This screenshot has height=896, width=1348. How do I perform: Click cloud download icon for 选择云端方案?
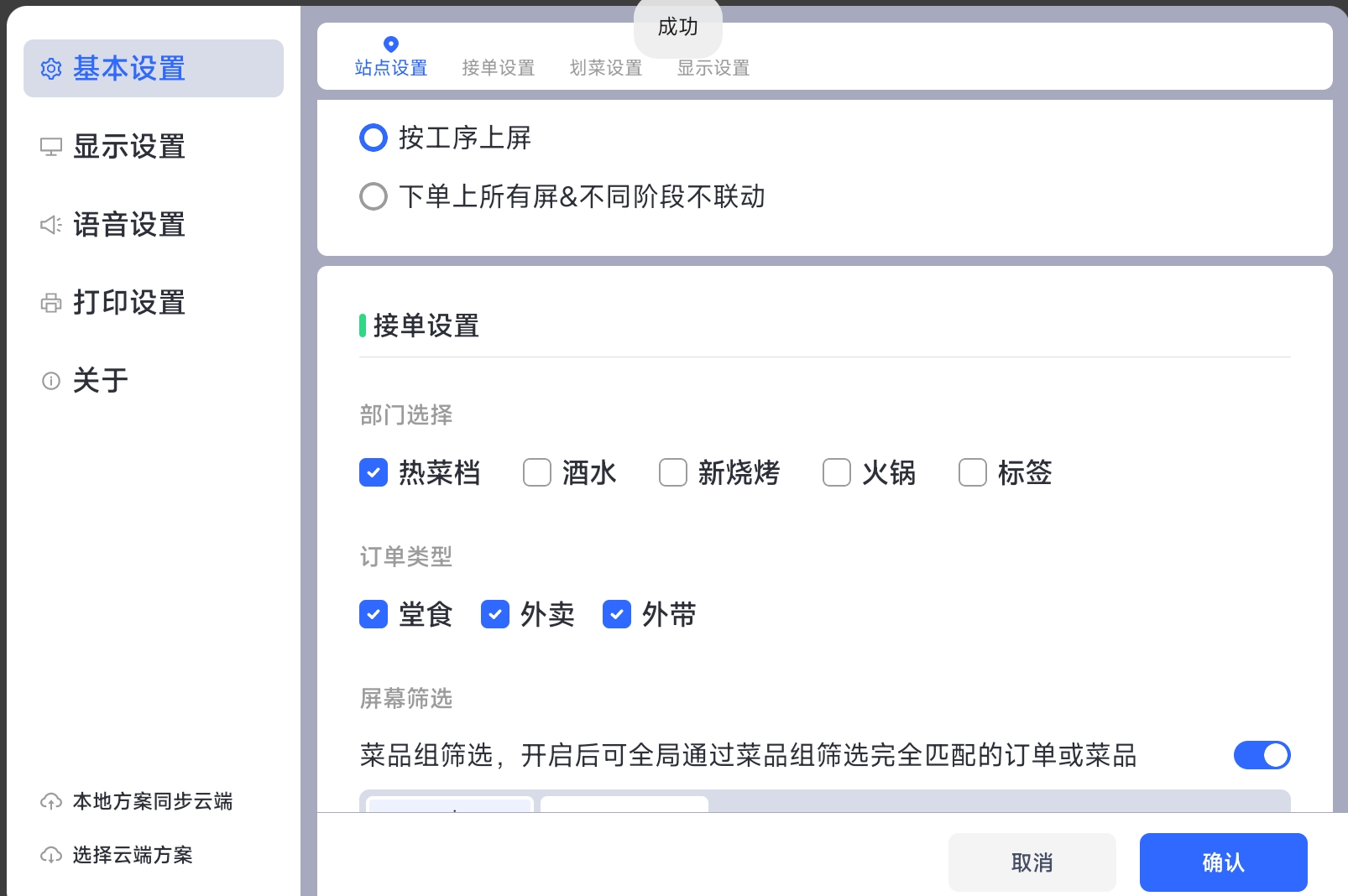click(51, 856)
